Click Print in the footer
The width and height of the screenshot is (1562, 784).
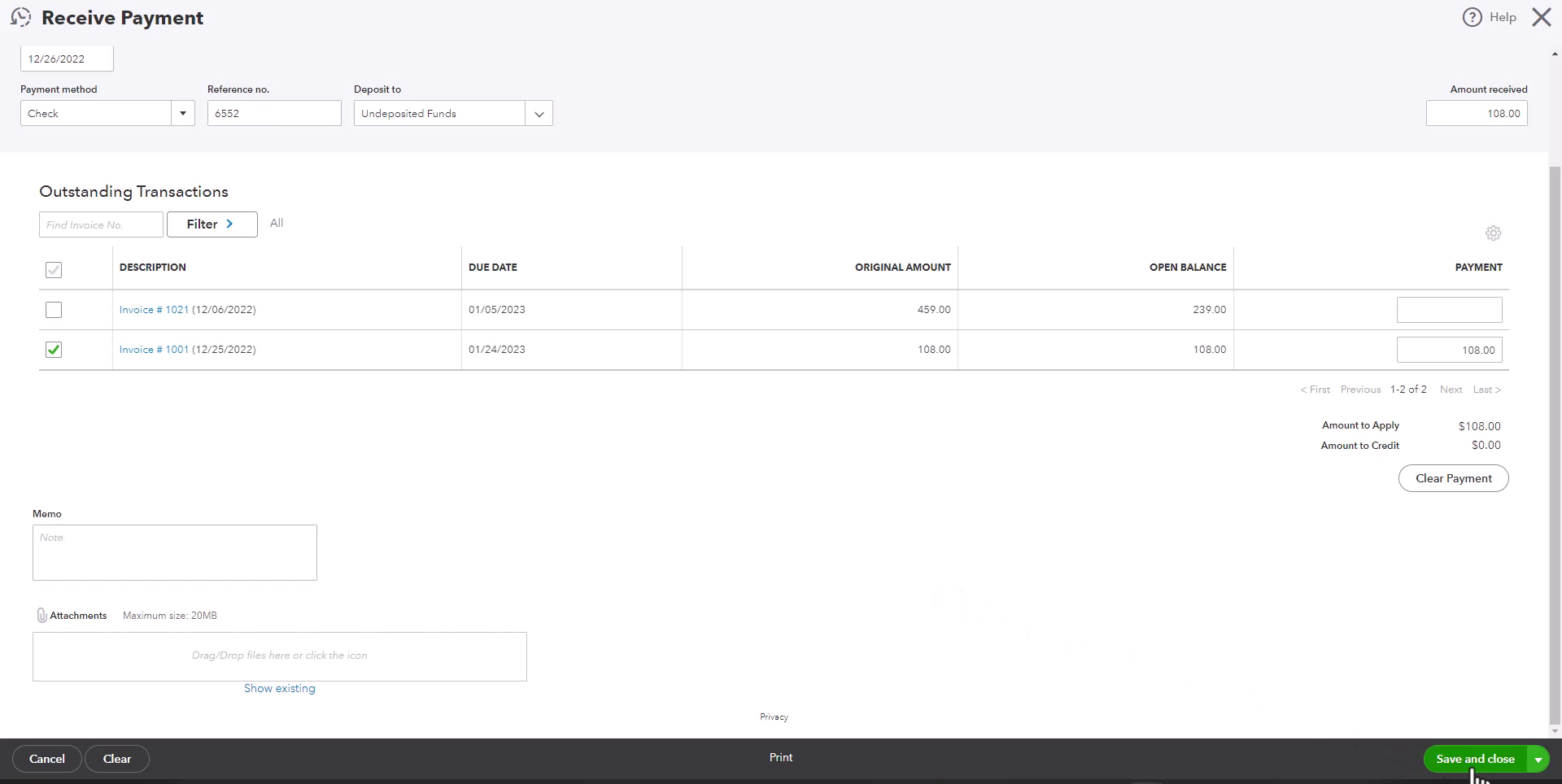pos(781,757)
